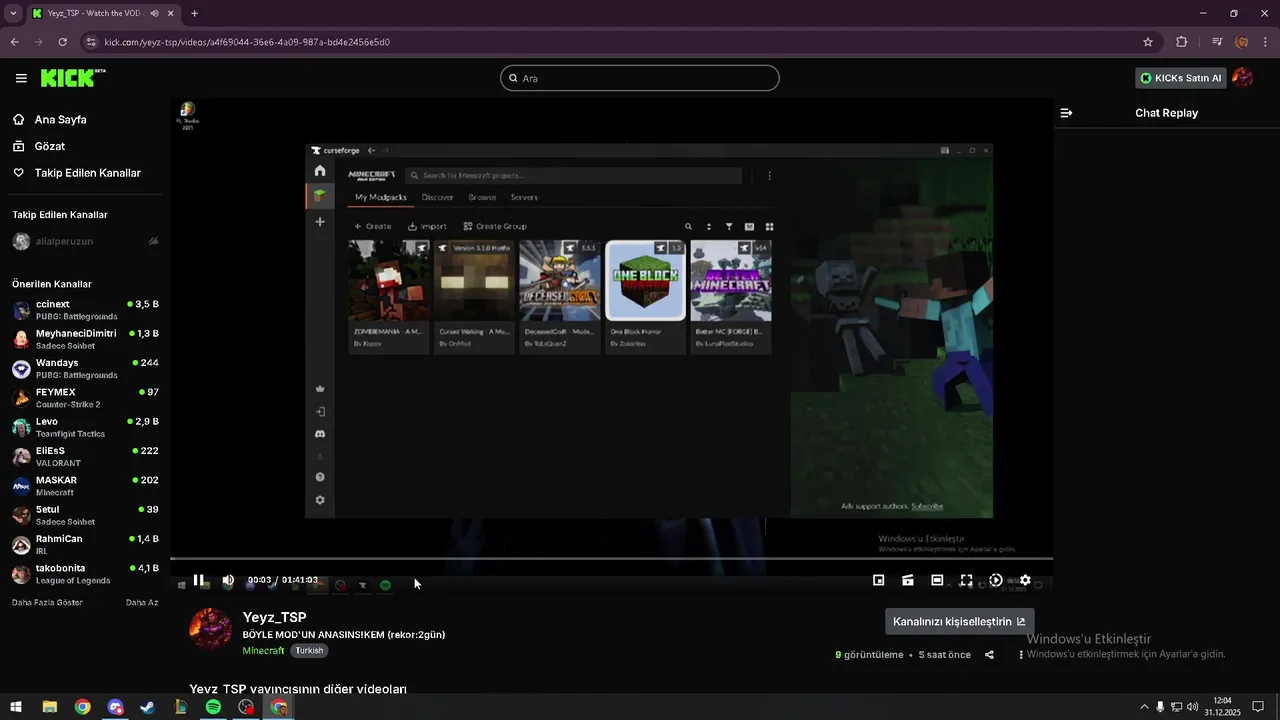Screen dimensions: 1280x720
Task: Open Chrome extensions puzzle icon
Action: (1182, 42)
